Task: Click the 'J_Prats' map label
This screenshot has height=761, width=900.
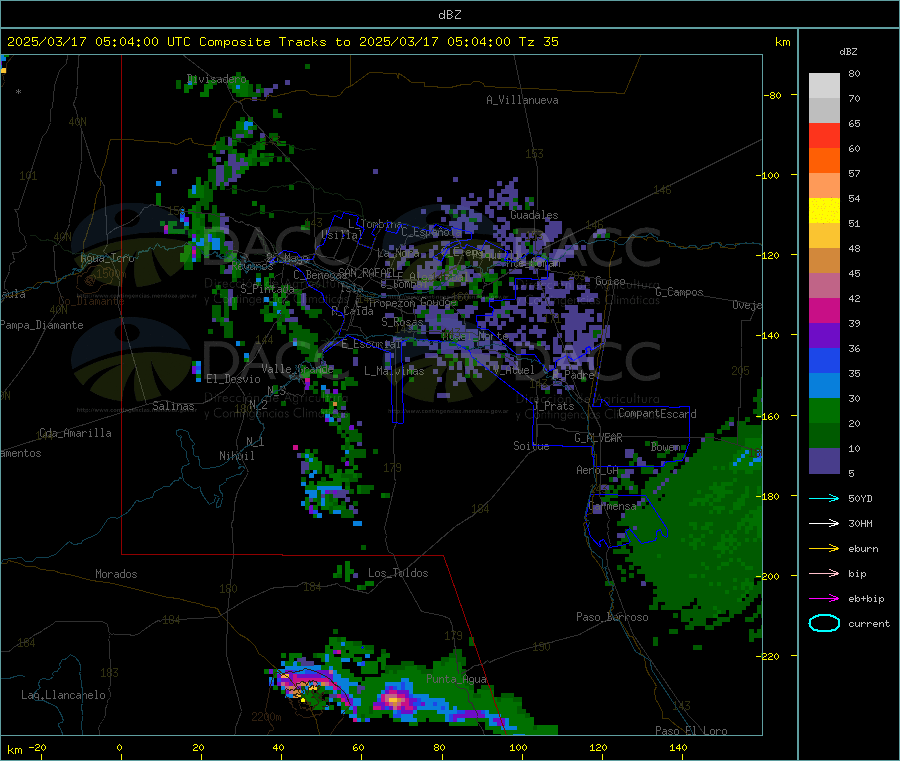Action: coord(554,406)
